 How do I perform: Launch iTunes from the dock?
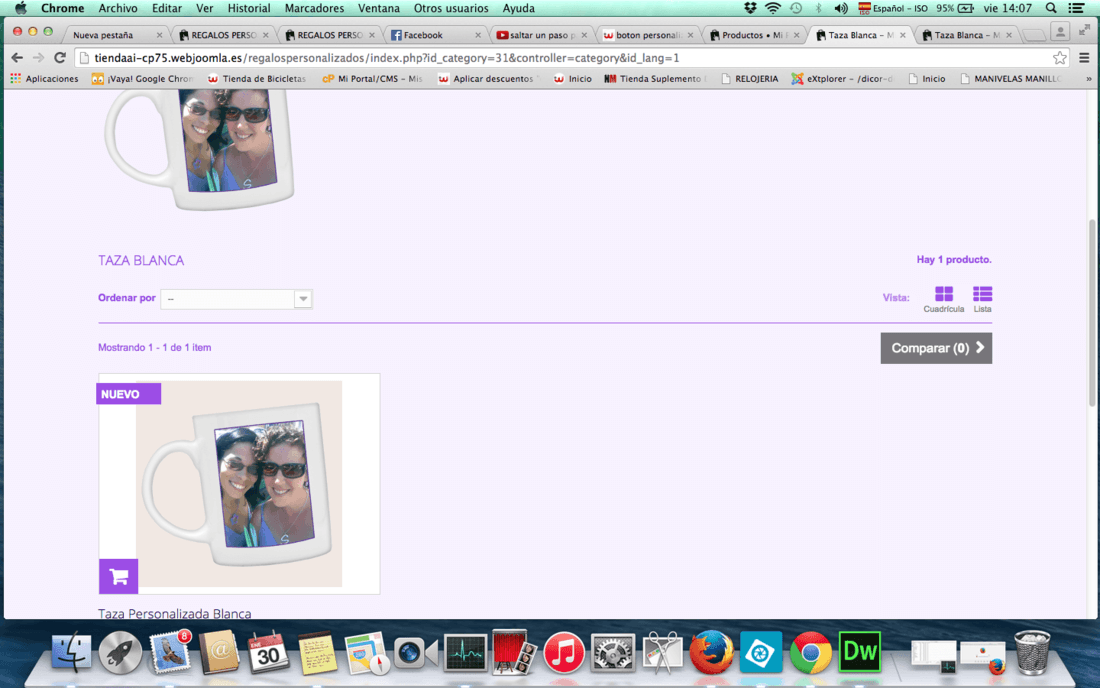563,653
